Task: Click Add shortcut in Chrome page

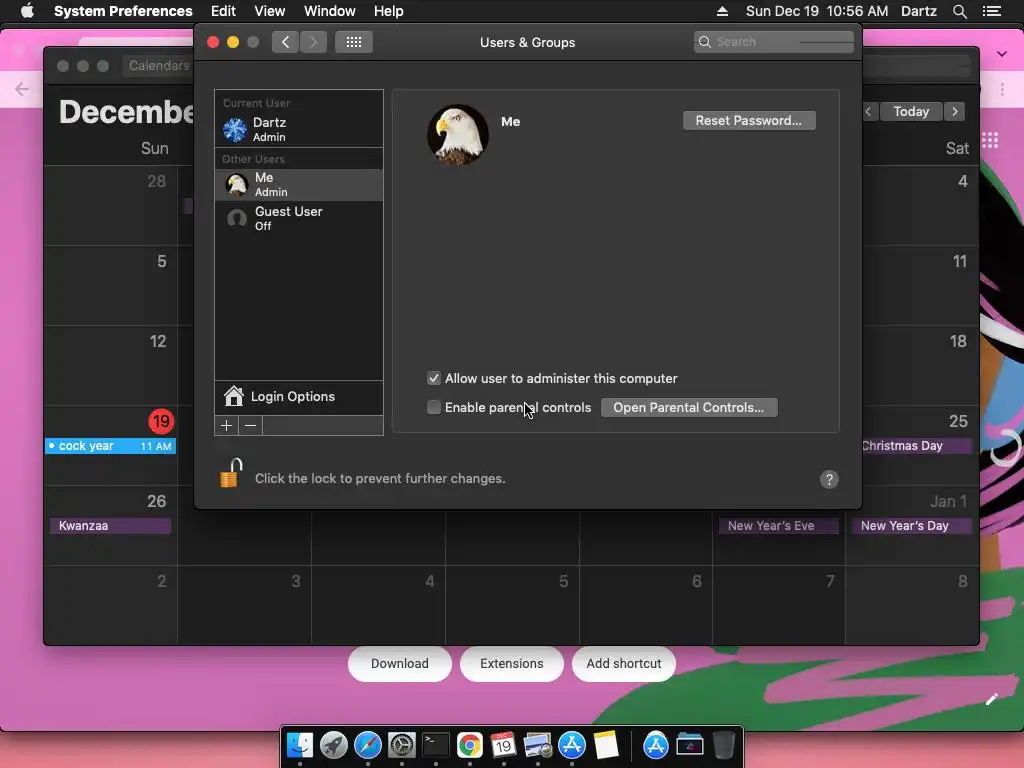Action: point(624,664)
